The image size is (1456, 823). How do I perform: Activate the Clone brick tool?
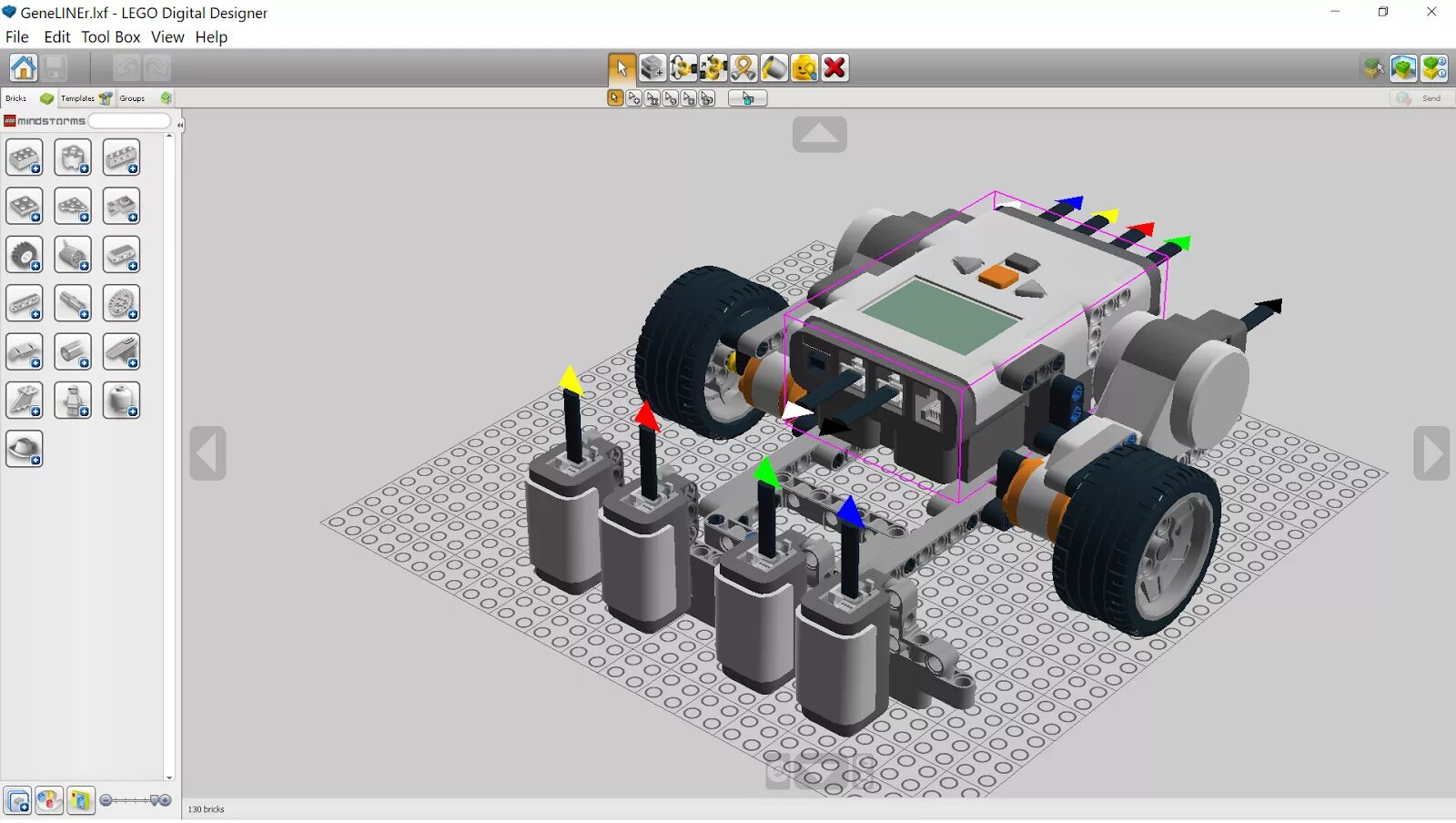click(x=652, y=68)
